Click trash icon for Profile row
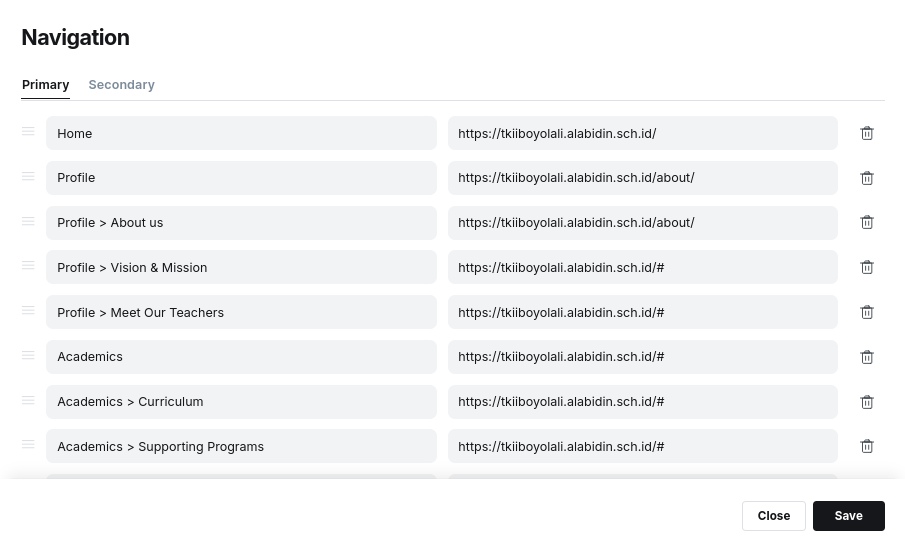 [x=867, y=178]
